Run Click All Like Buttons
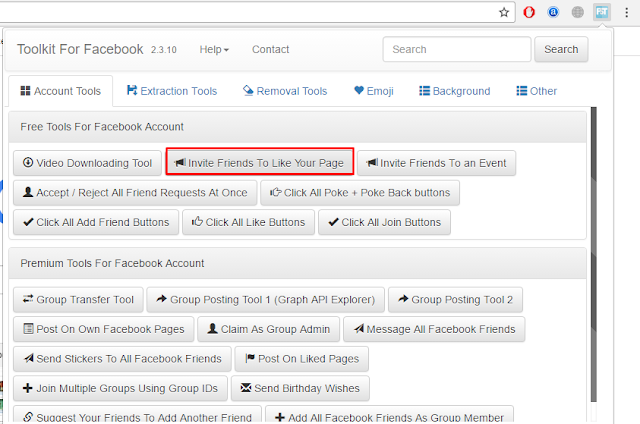 pos(249,222)
